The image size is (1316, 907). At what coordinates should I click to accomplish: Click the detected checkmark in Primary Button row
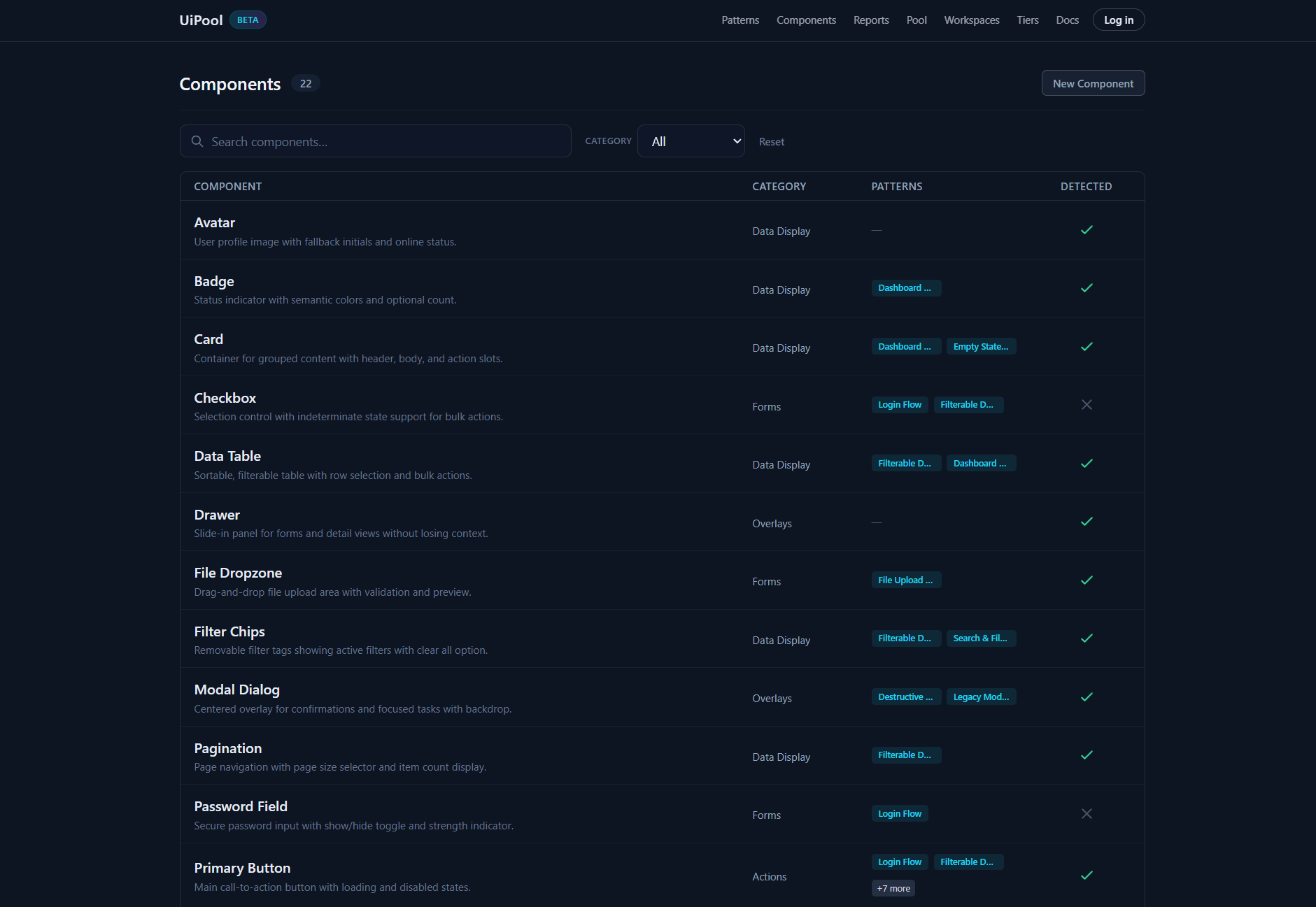[1087, 876]
